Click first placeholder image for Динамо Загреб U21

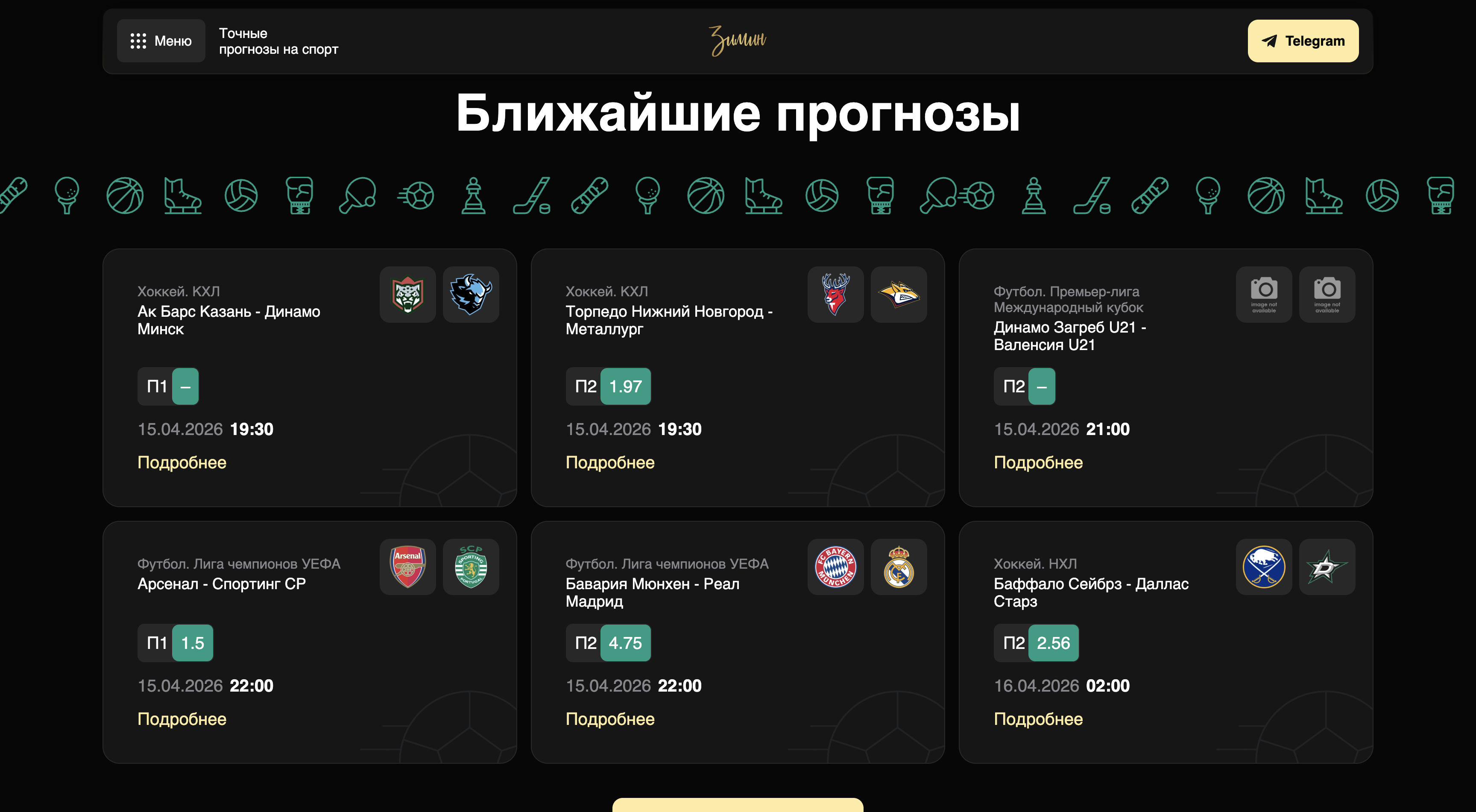click(1264, 294)
